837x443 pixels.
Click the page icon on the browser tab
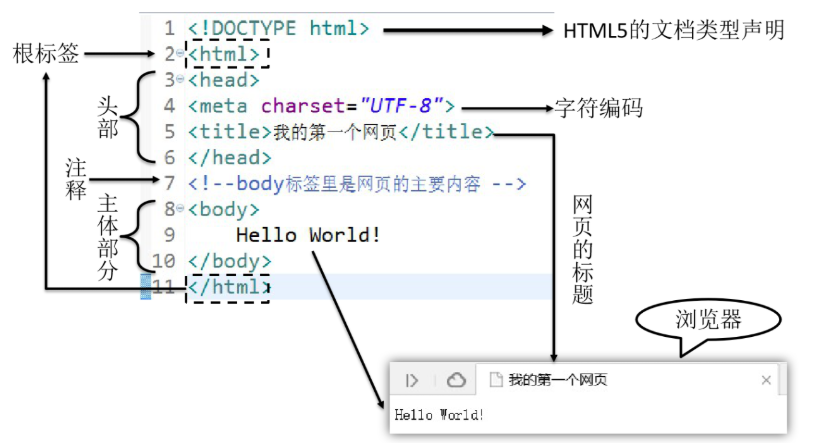[x=496, y=379]
